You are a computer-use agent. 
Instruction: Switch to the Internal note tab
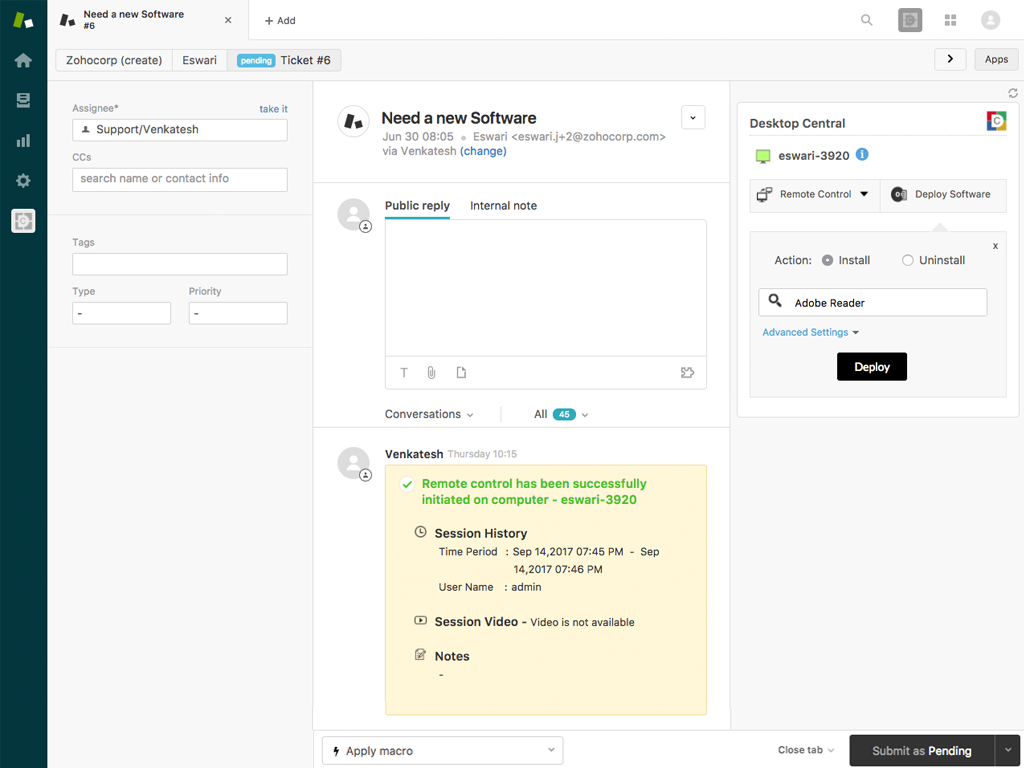[503, 205]
